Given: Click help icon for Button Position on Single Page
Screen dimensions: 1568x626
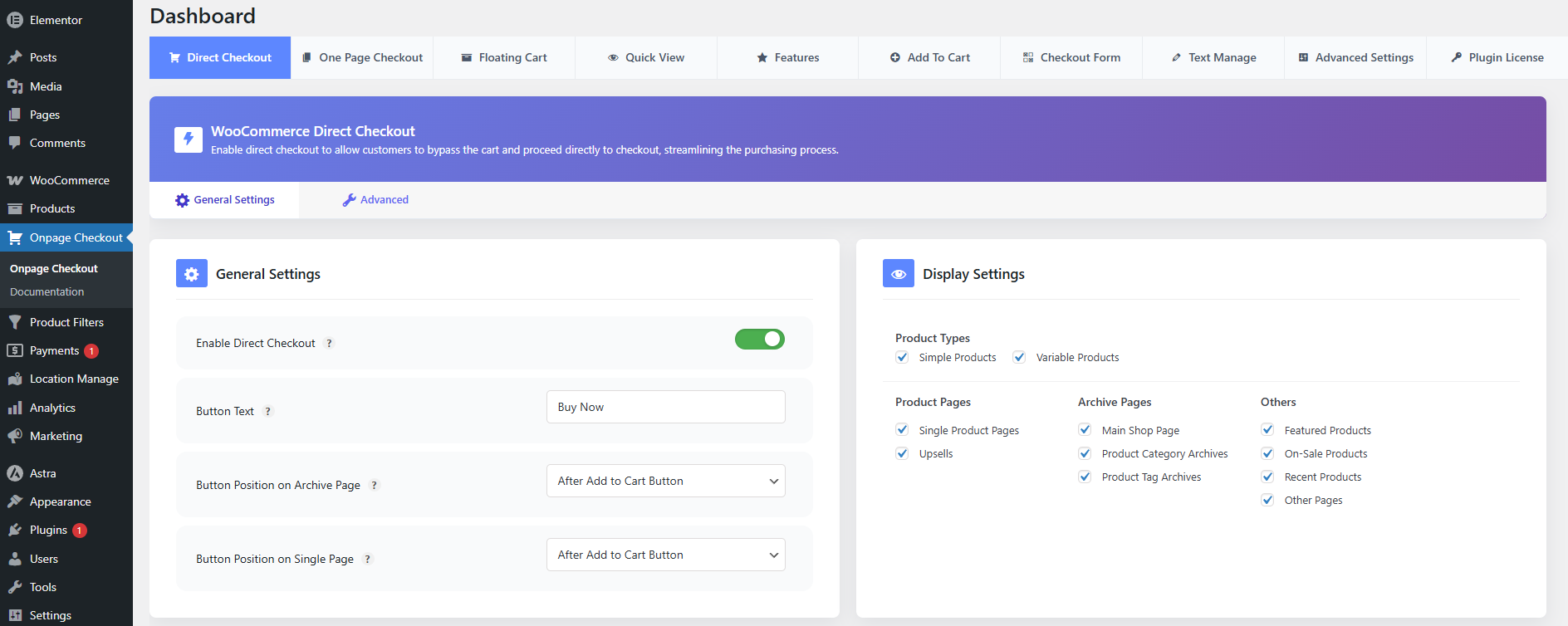Looking at the screenshot, I should point(367,559).
